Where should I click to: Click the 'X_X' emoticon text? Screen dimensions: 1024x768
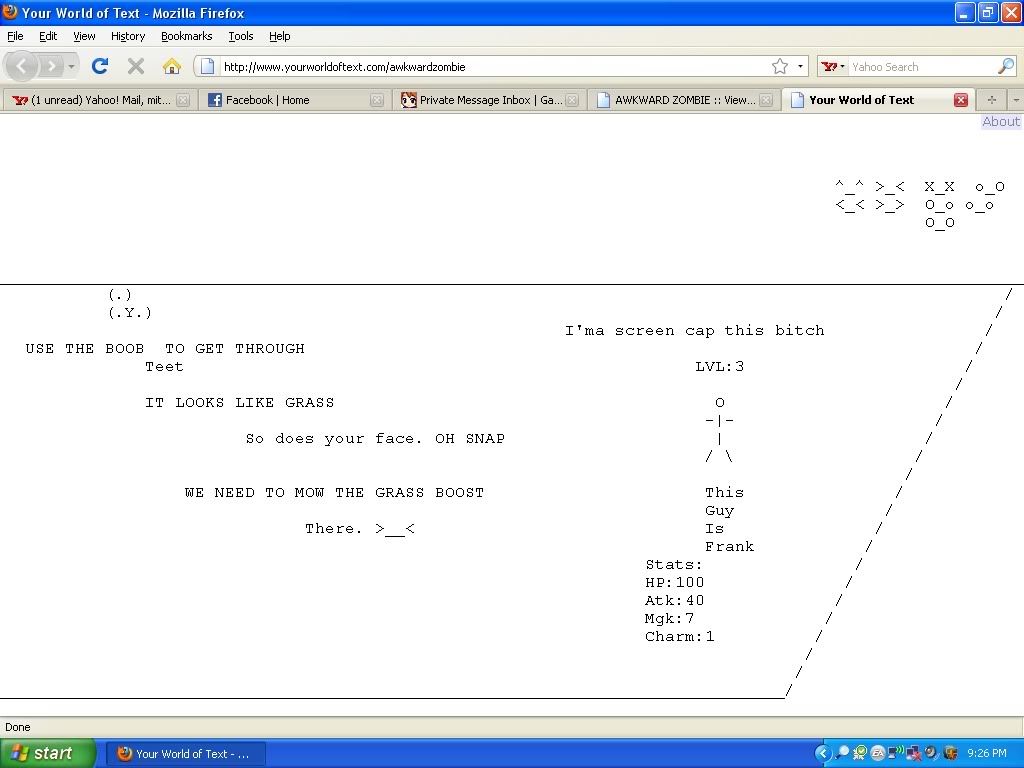click(939, 187)
